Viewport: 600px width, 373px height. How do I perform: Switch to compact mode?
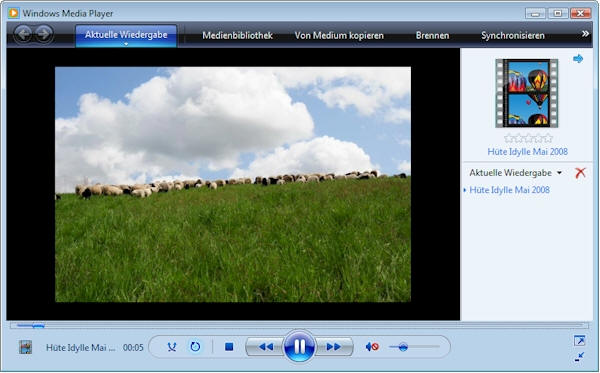click(x=579, y=357)
